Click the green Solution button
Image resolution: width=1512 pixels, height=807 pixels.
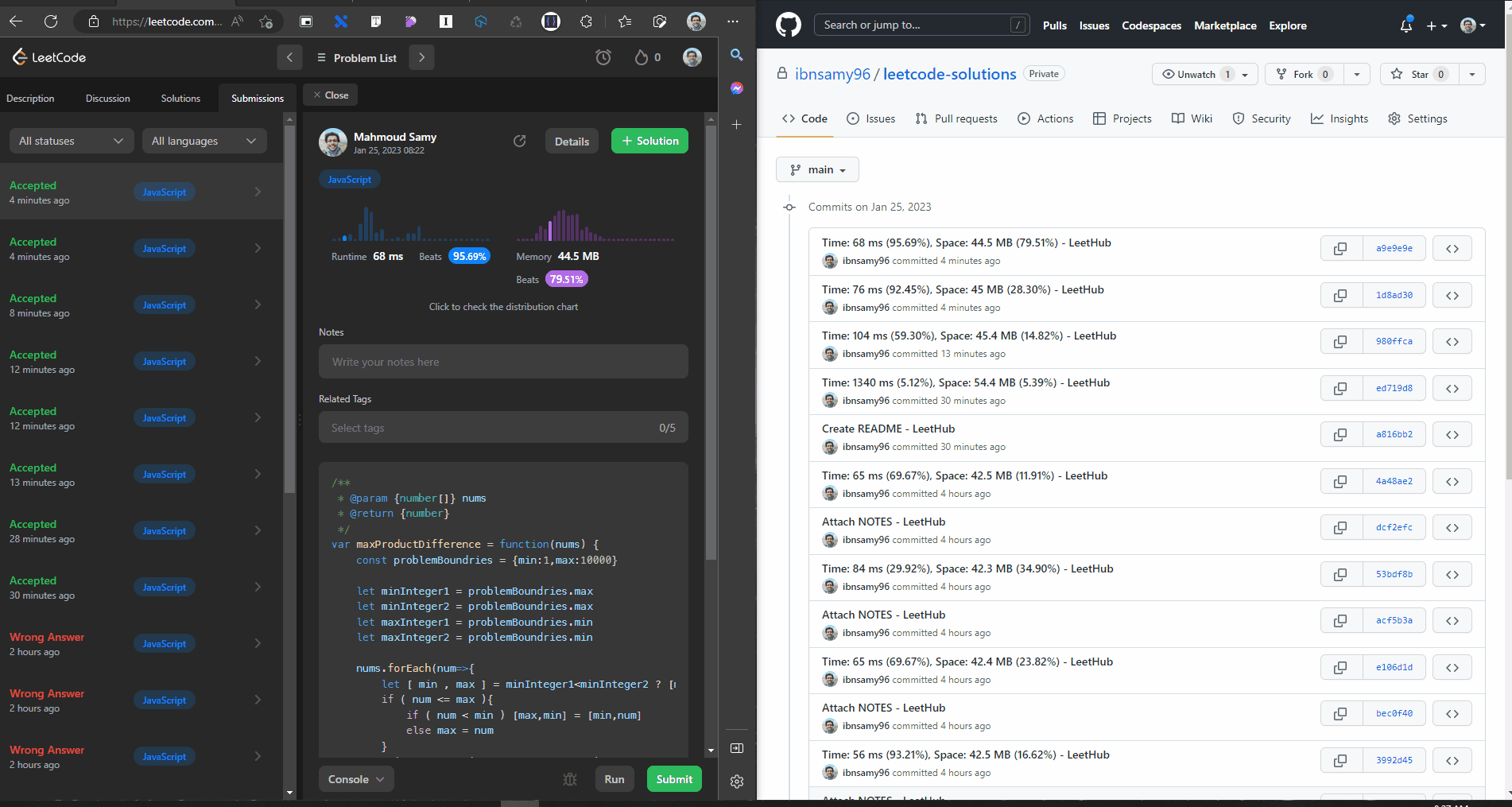click(x=649, y=141)
